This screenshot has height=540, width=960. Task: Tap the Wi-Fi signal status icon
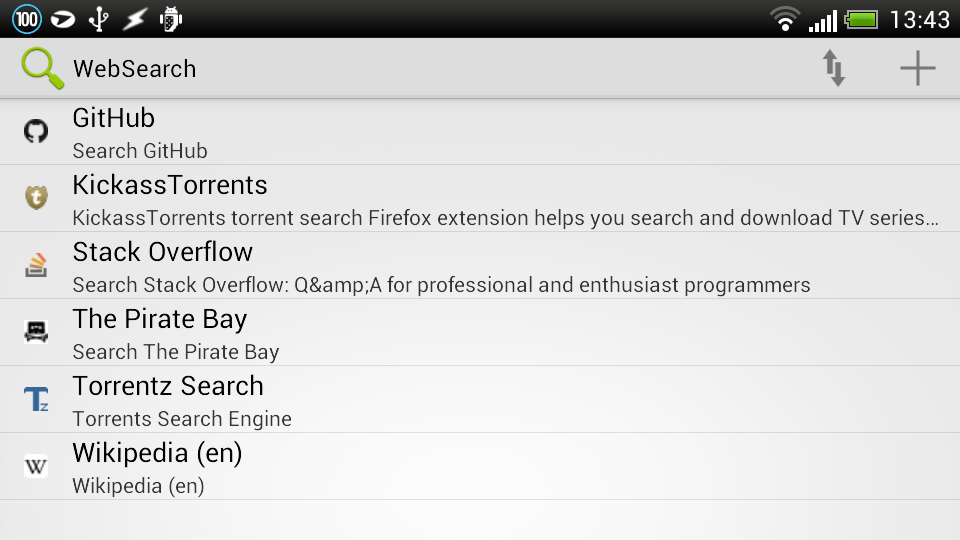(x=785, y=19)
